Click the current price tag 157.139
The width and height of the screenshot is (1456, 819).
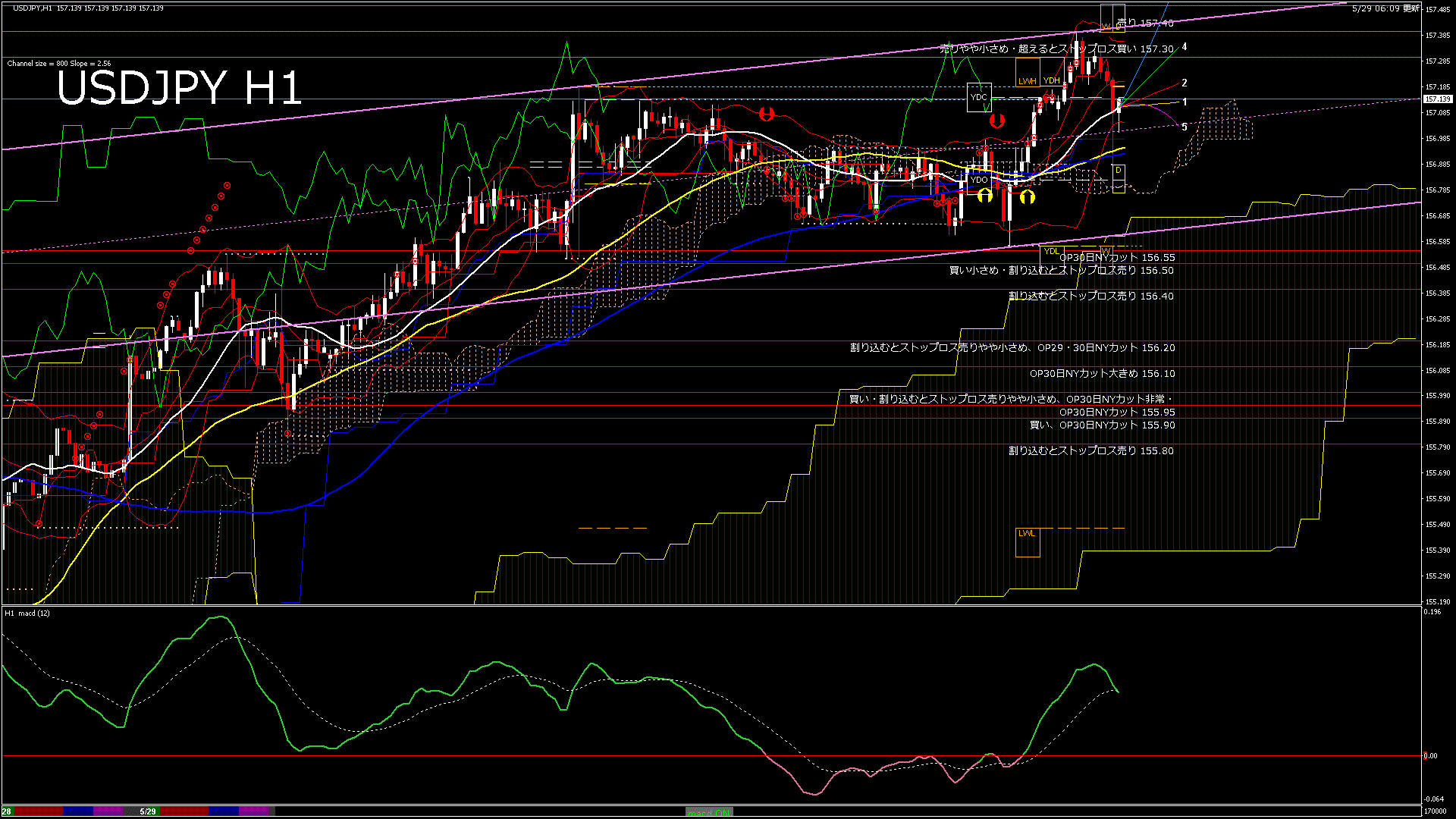coord(1437,99)
